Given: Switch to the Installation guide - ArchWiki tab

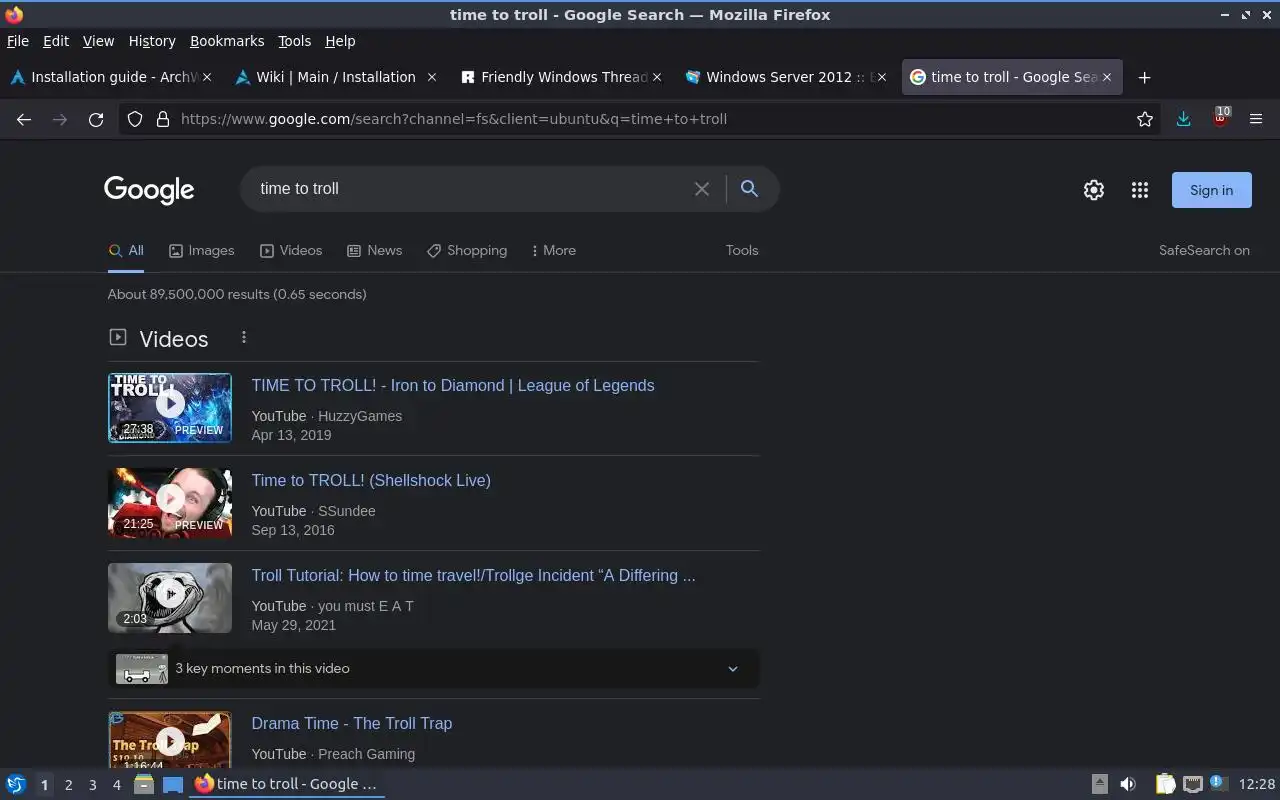Looking at the screenshot, I should (x=111, y=77).
